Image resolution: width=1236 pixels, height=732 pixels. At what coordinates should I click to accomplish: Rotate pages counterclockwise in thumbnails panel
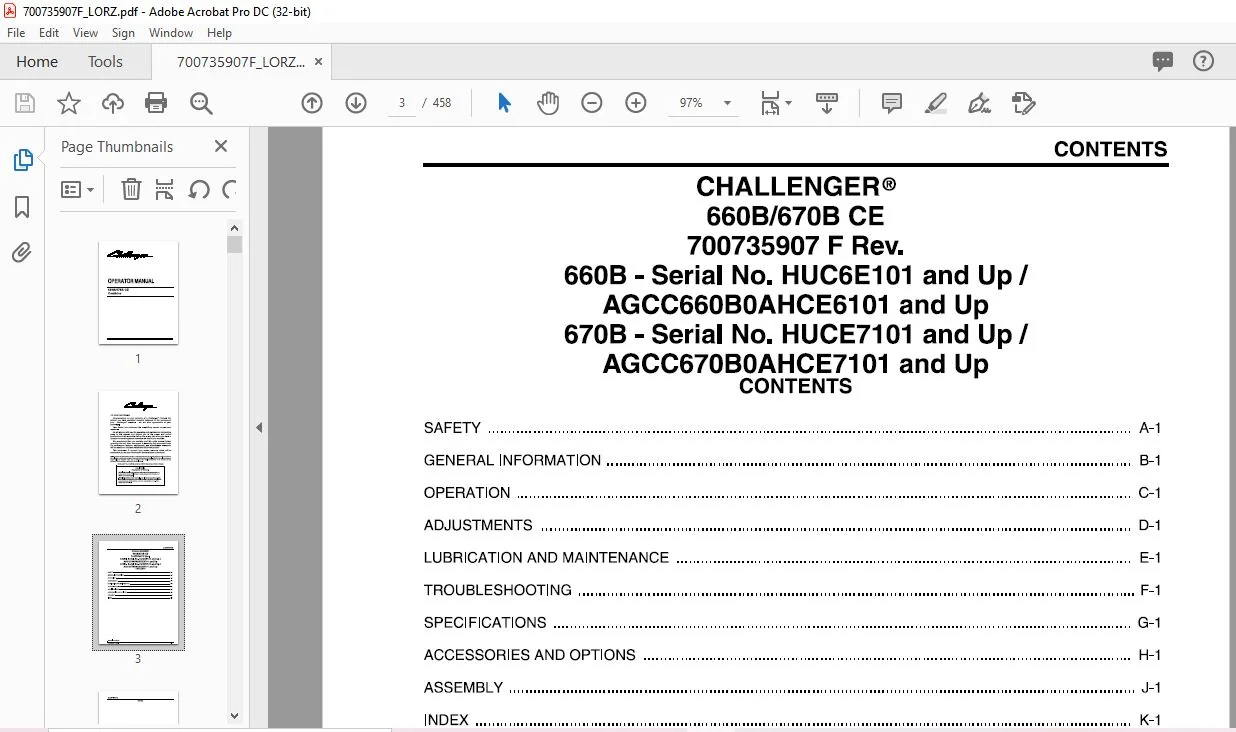tap(199, 189)
